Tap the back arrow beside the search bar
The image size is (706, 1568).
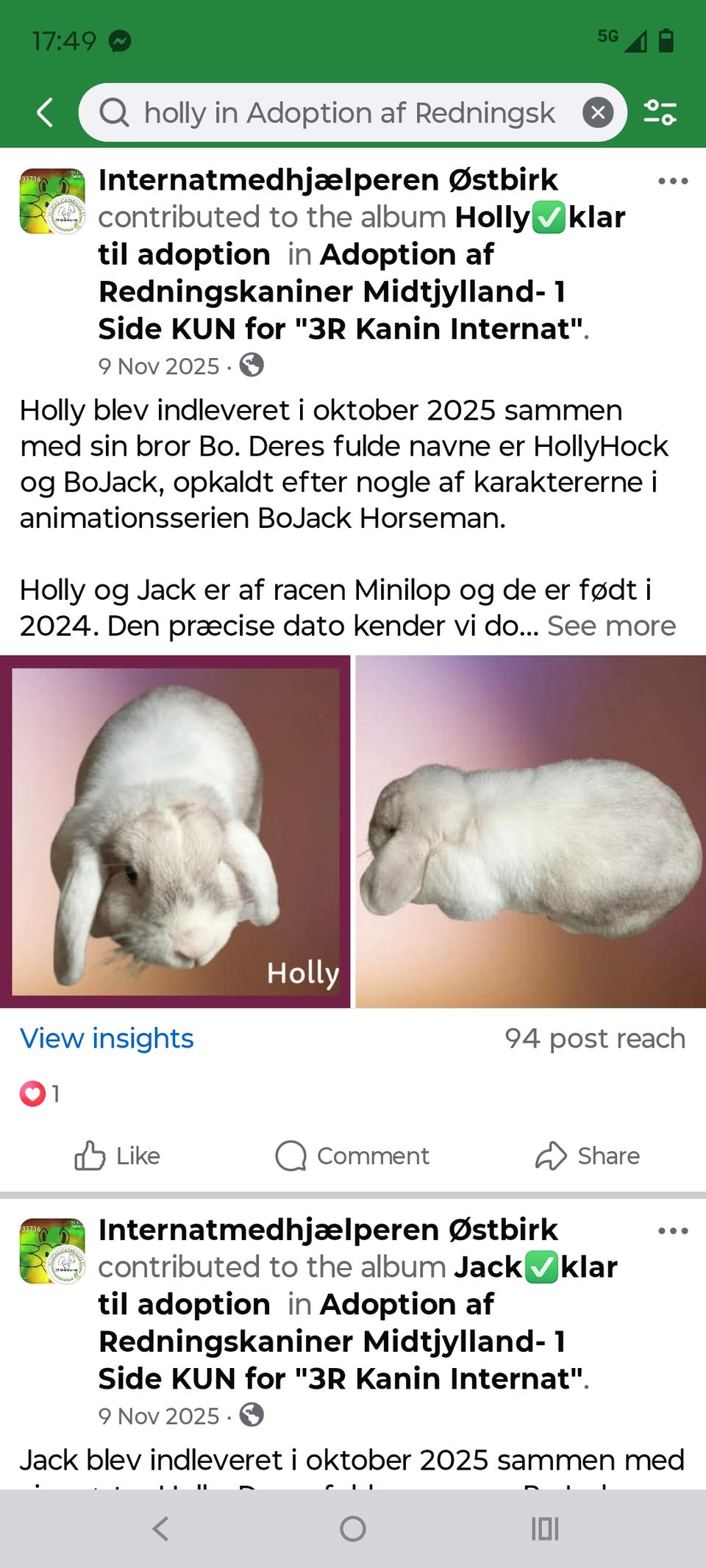(46, 112)
